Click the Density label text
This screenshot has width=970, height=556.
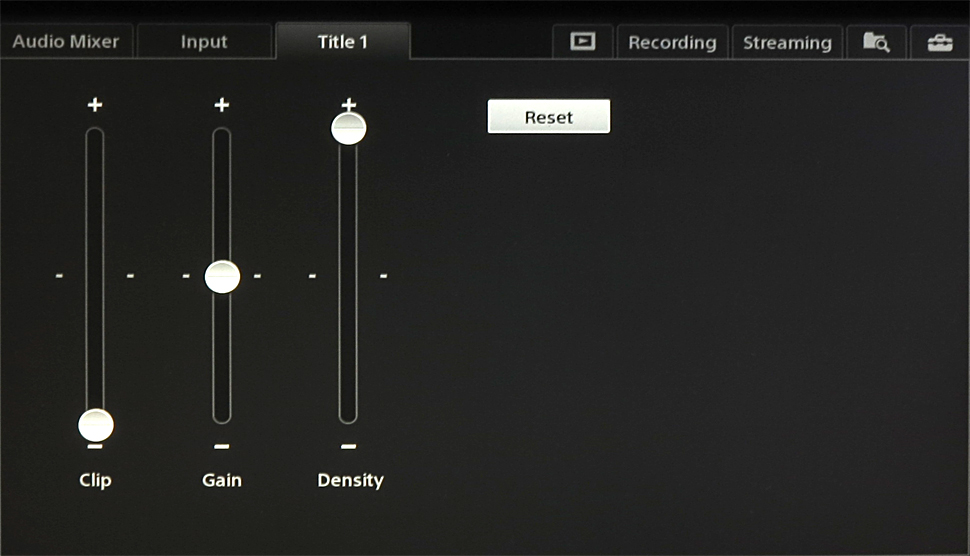350,480
